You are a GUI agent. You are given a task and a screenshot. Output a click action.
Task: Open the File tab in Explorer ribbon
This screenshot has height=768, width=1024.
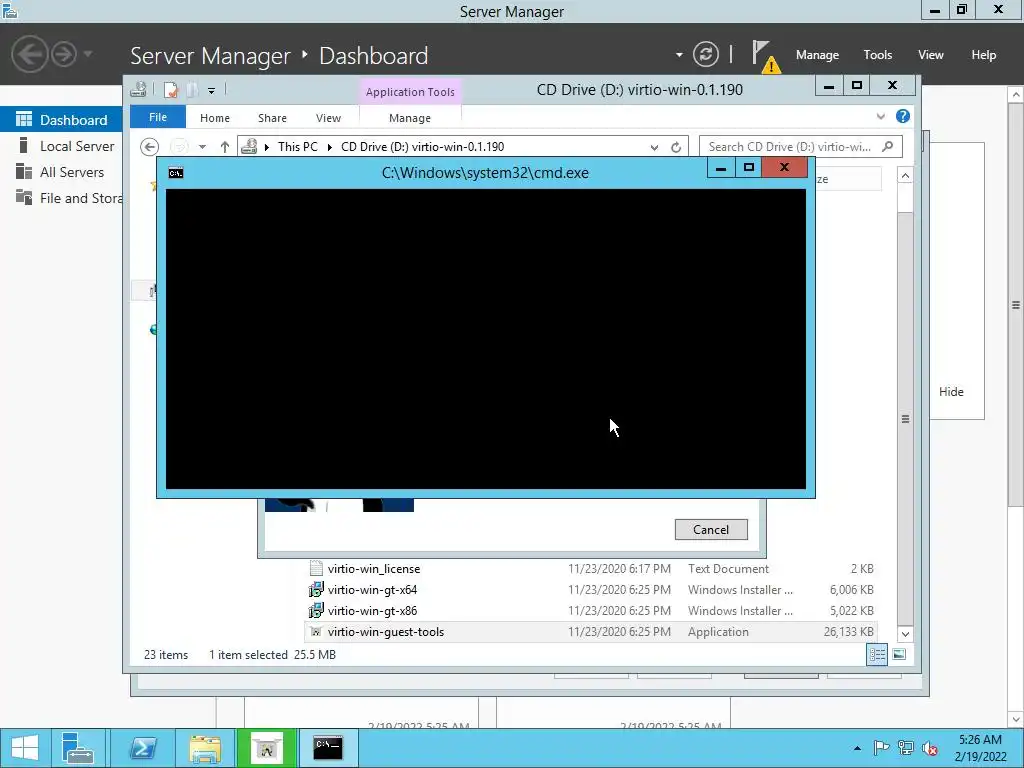(158, 117)
